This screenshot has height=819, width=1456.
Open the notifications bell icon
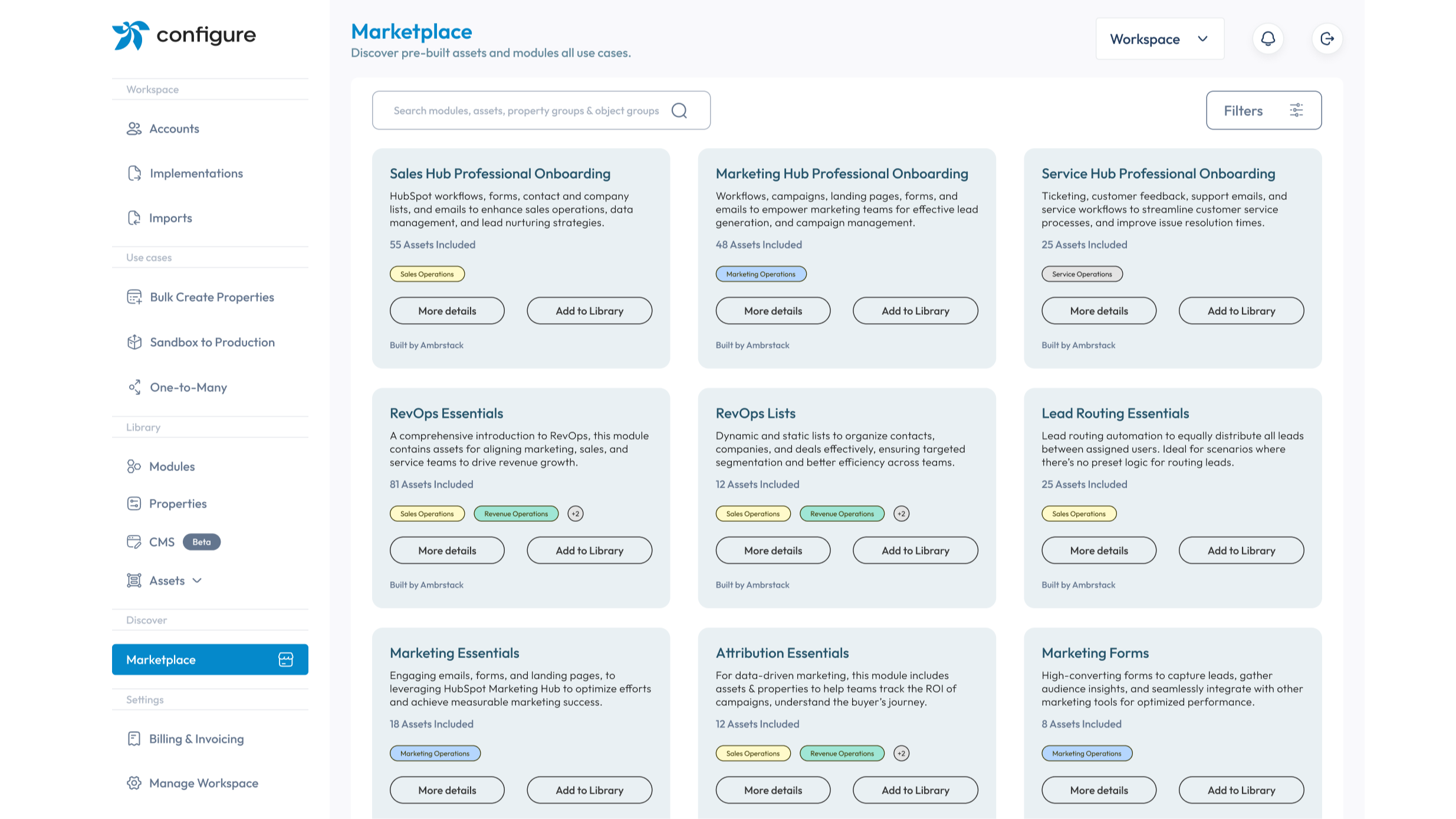tap(1268, 38)
